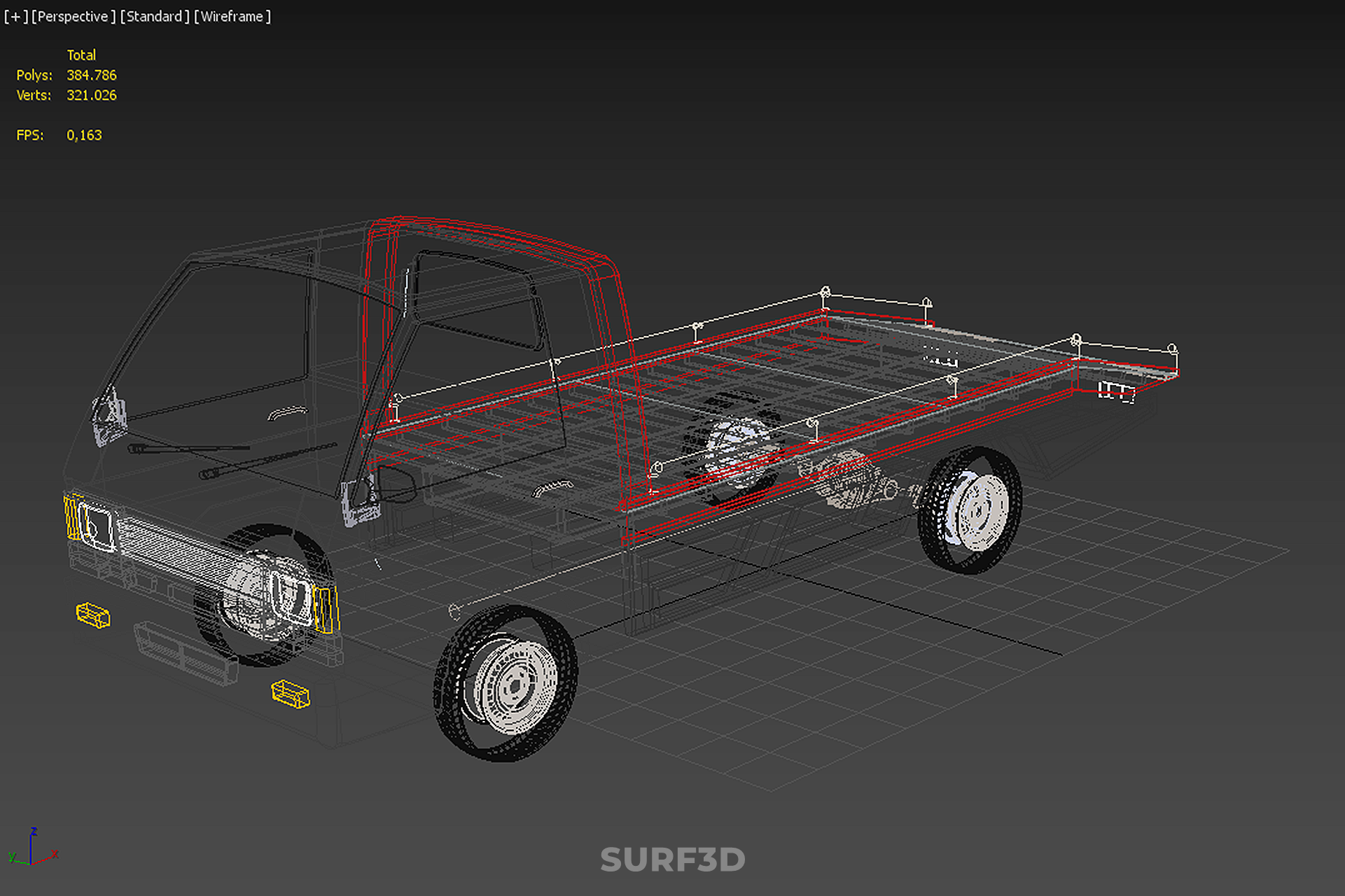Pick the left yellow fog light

pos(93,615)
